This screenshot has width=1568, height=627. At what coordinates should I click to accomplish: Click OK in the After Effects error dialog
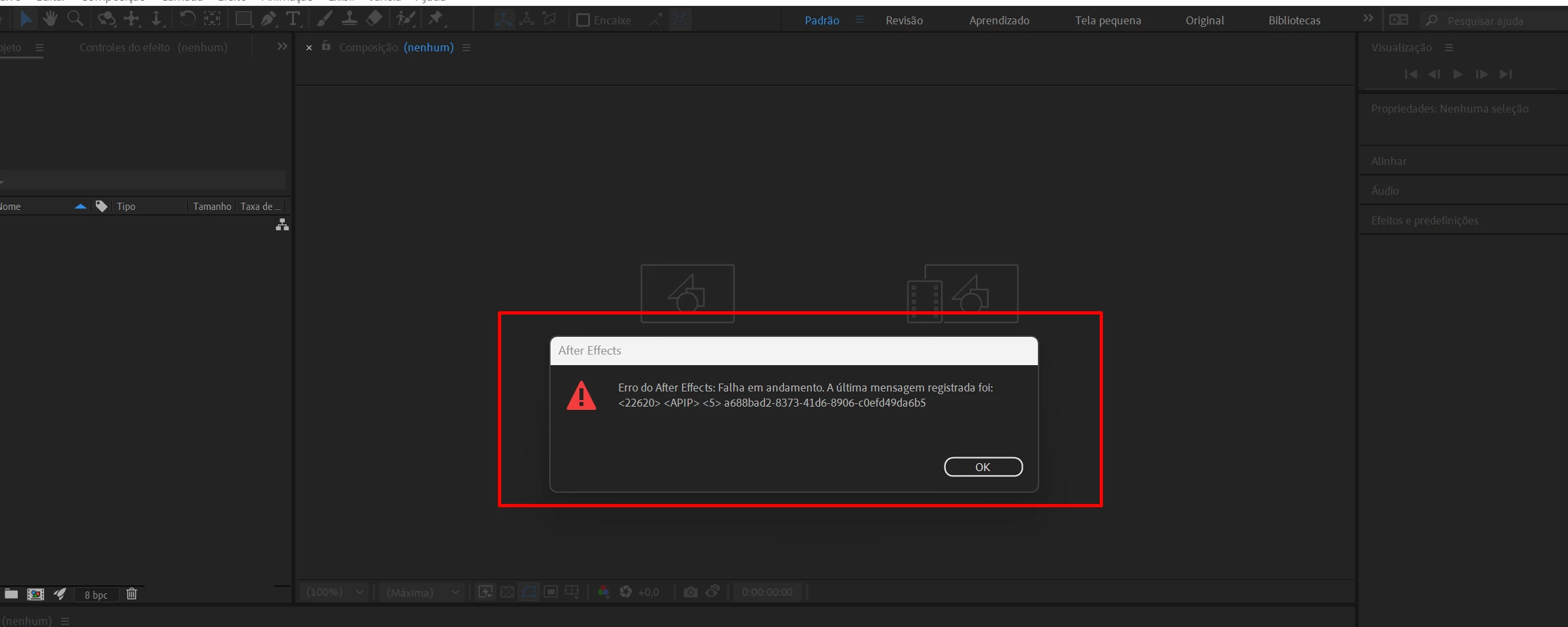coord(983,467)
